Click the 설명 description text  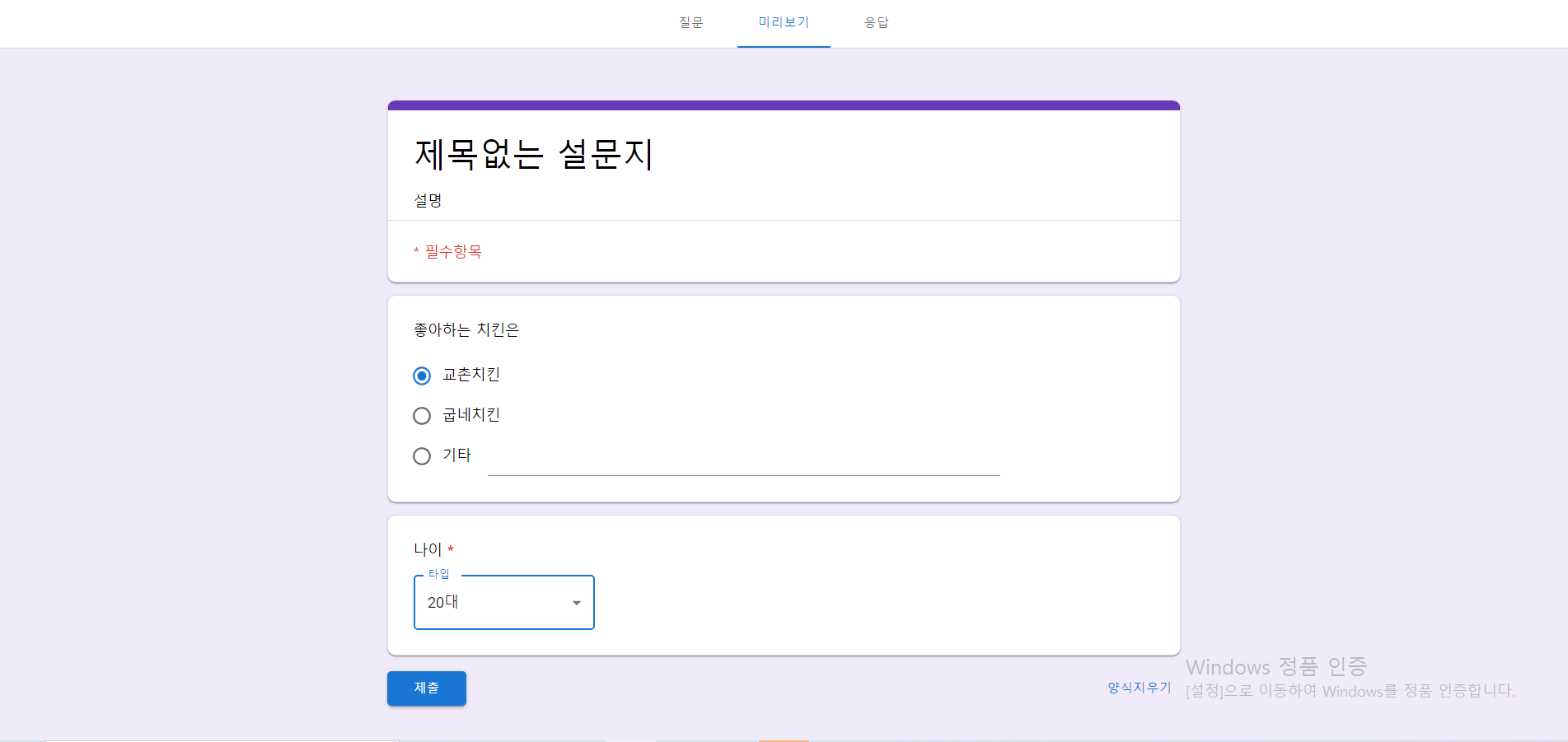(427, 199)
